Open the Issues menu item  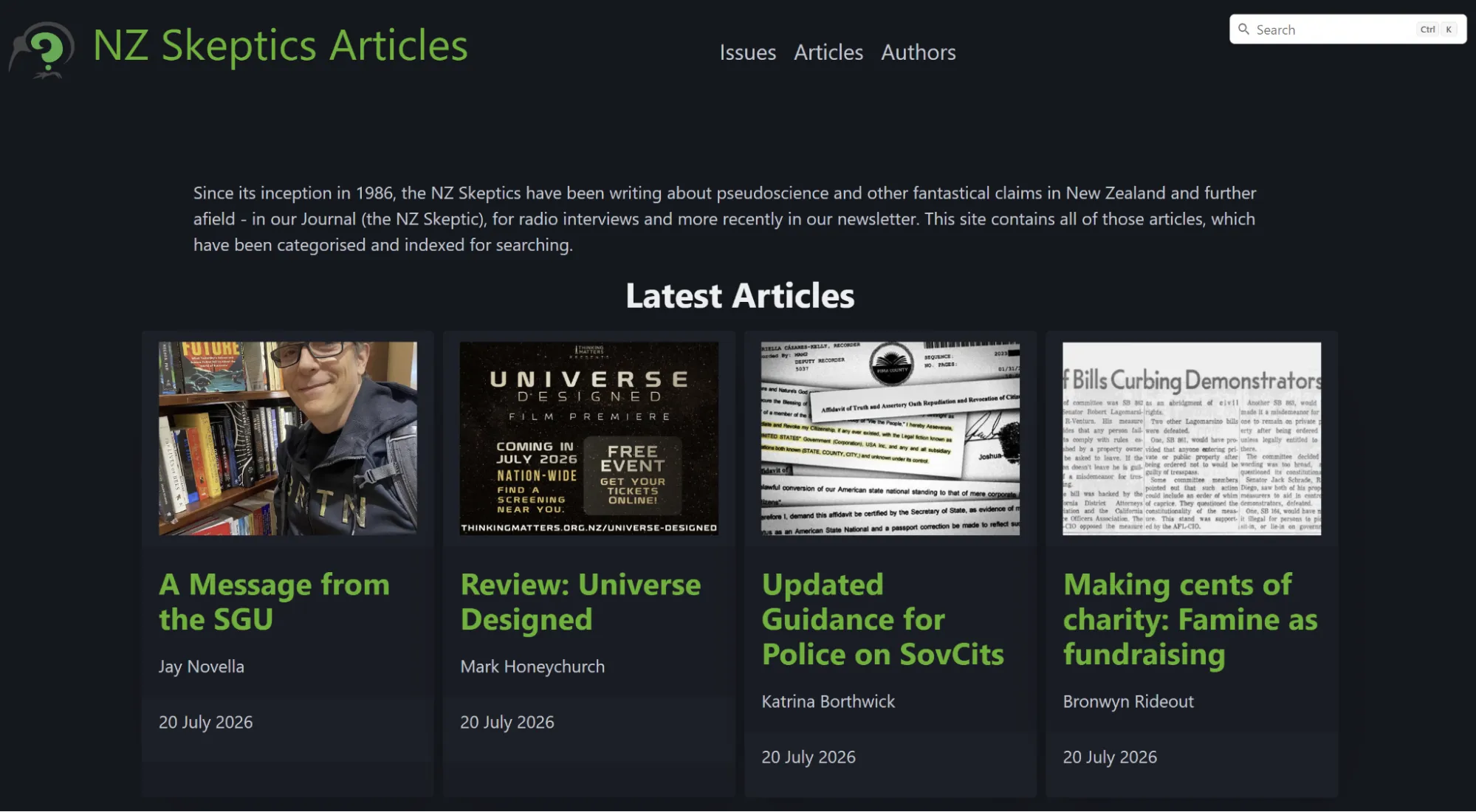(x=747, y=52)
